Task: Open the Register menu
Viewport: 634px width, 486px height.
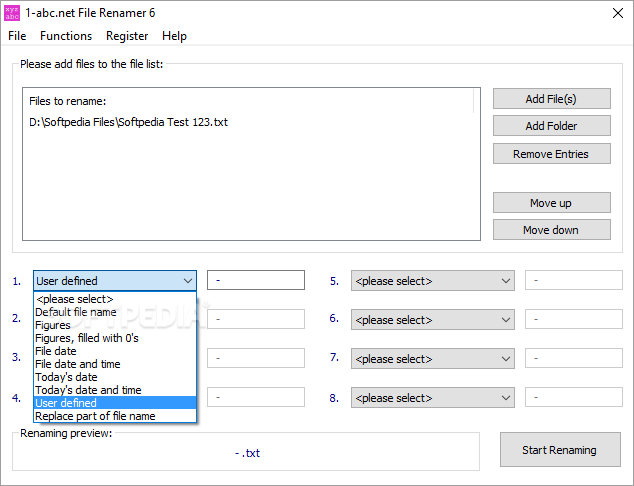Action: [127, 36]
